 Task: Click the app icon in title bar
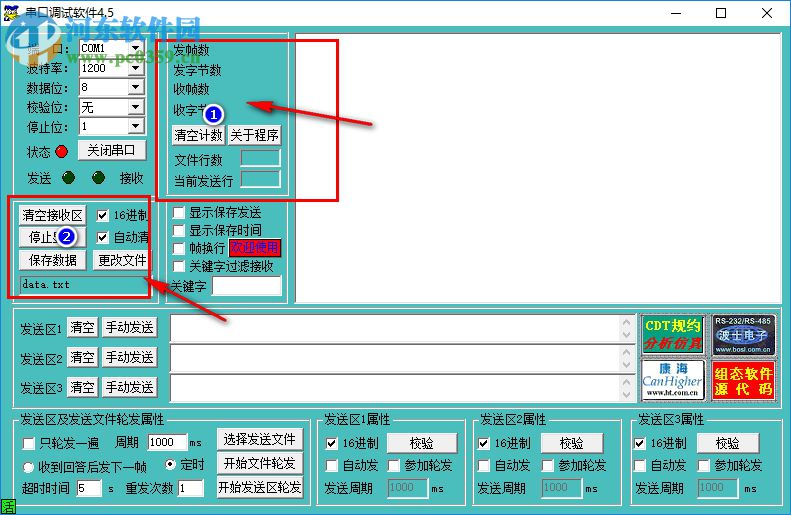coord(11,13)
